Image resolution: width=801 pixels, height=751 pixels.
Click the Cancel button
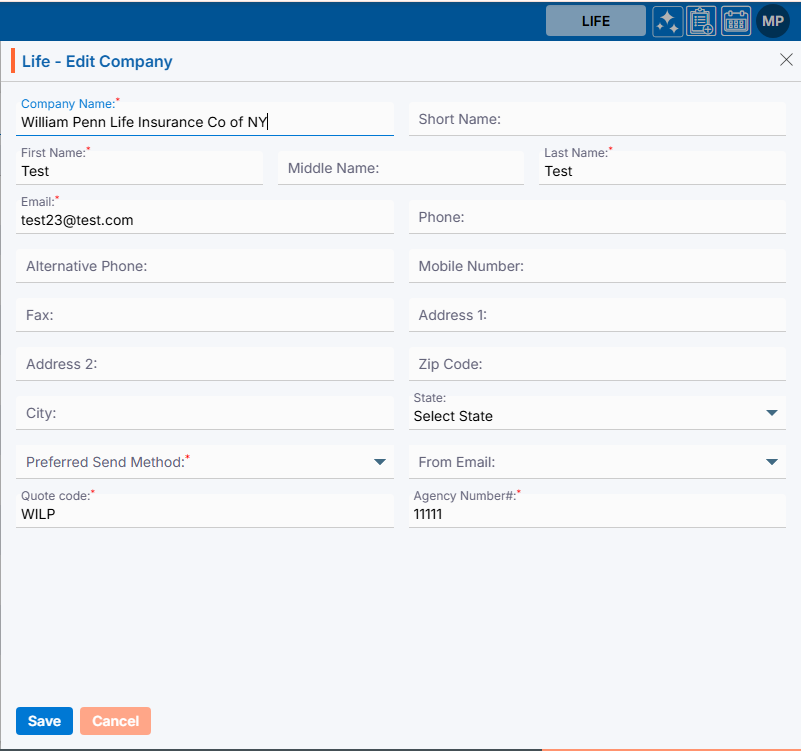[x=115, y=721]
